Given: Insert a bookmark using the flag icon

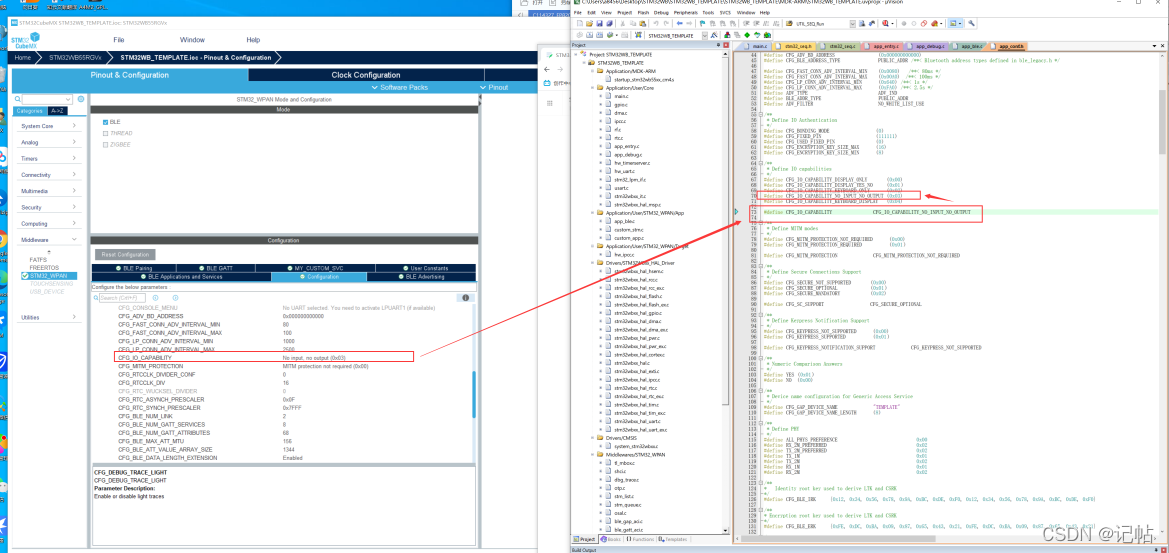Looking at the screenshot, I should (x=702, y=24).
